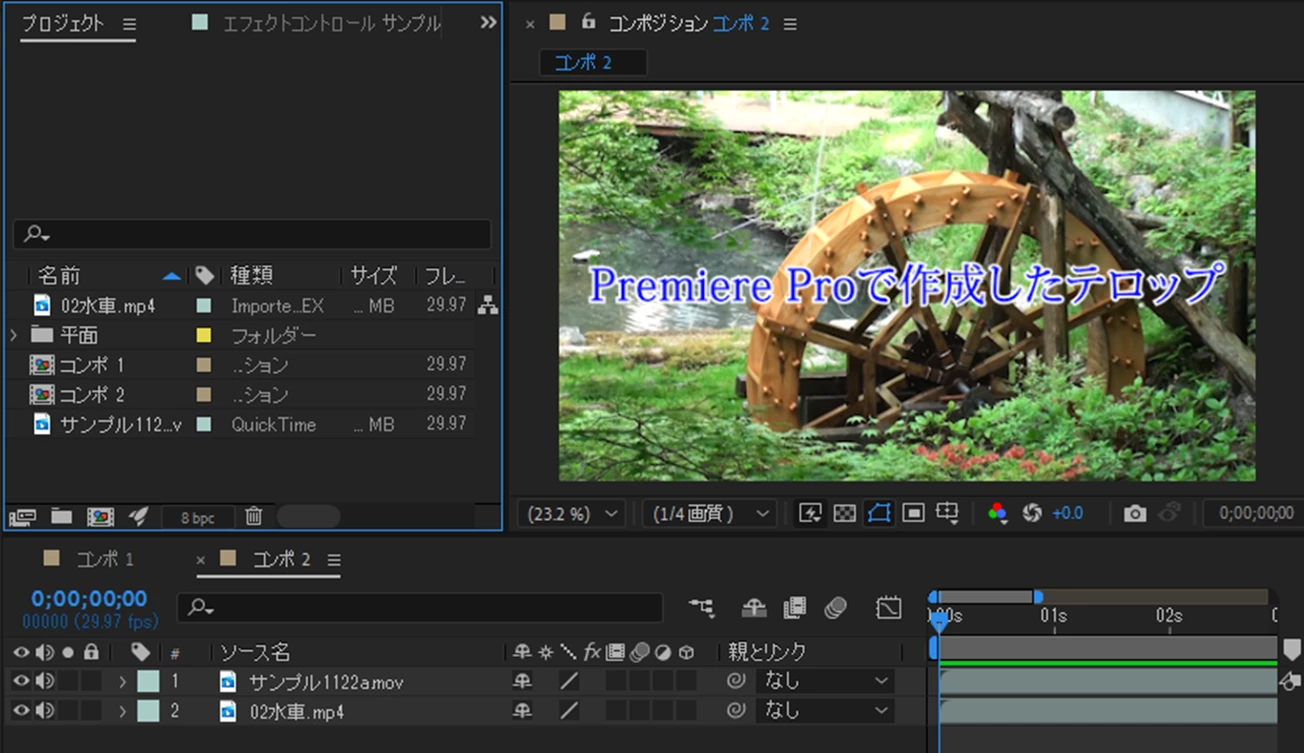Reset exposure with the aperture icon

click(x=1032, y=513)
